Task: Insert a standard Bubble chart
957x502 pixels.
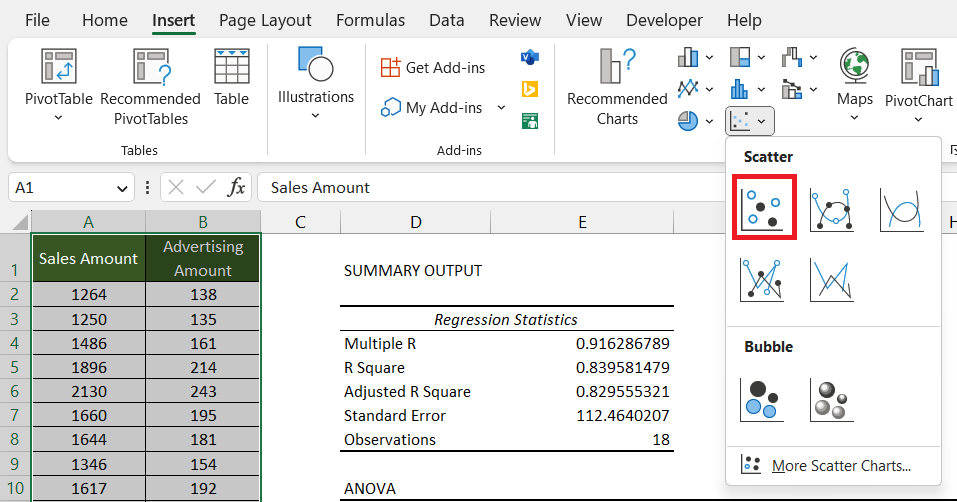Action: point(762,400)
